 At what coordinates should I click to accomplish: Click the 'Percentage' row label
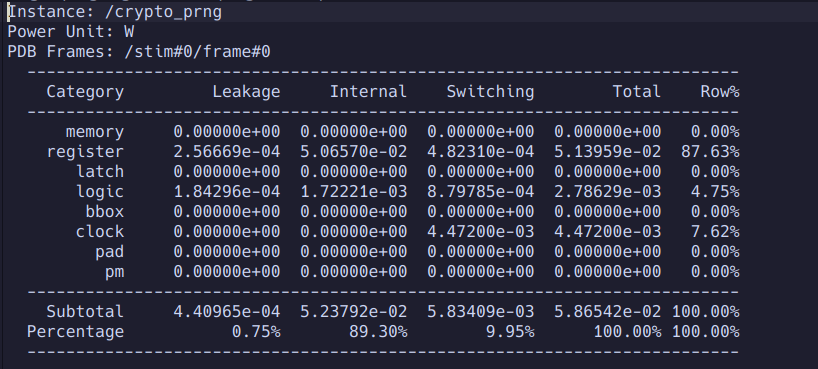coord(76,332)
